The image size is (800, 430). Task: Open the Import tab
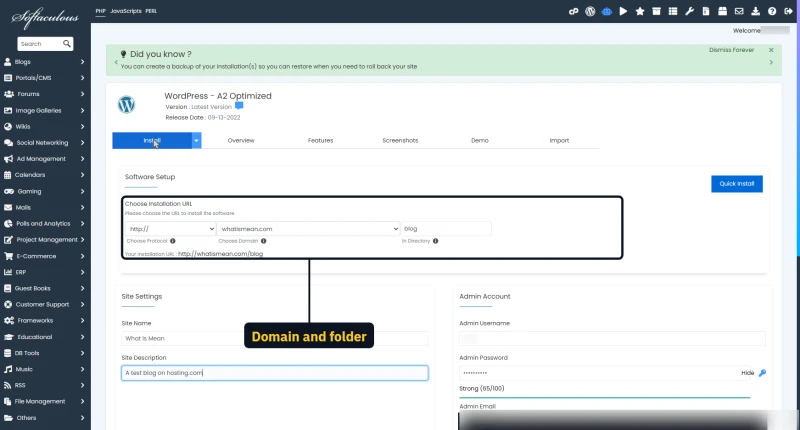click(559, 140)
